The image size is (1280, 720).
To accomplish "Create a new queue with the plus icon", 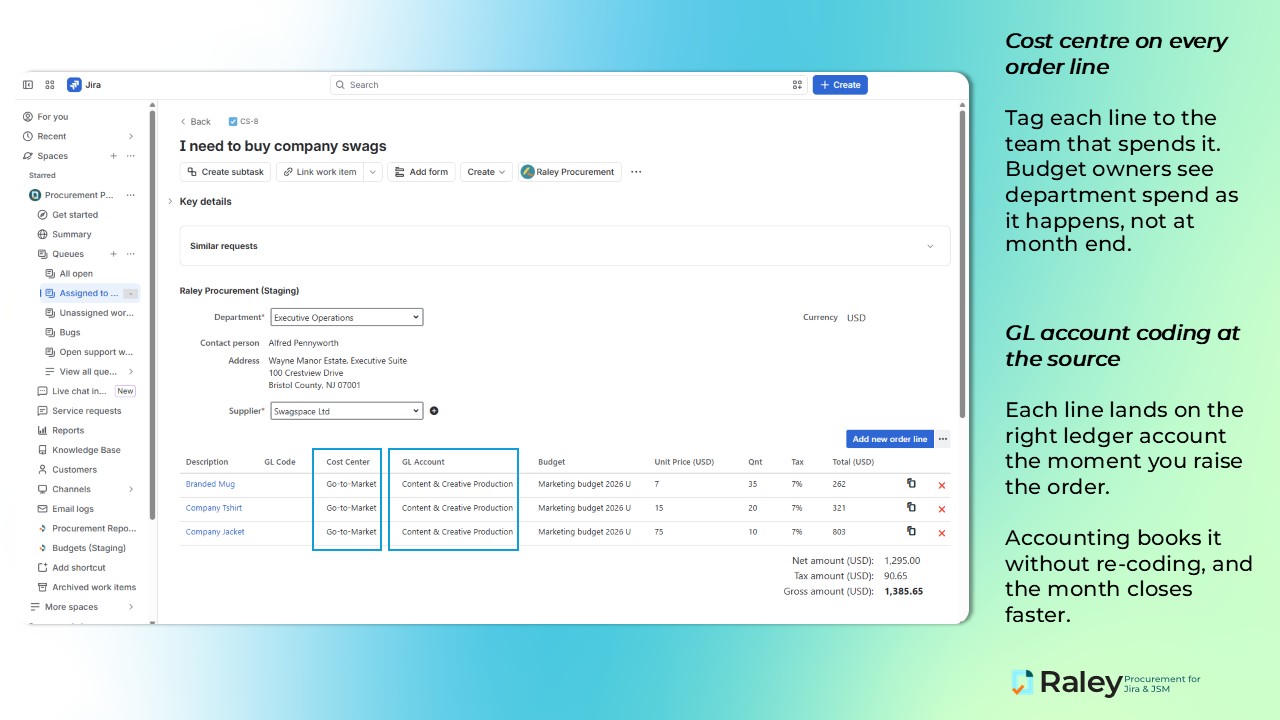I will [113, 254].
